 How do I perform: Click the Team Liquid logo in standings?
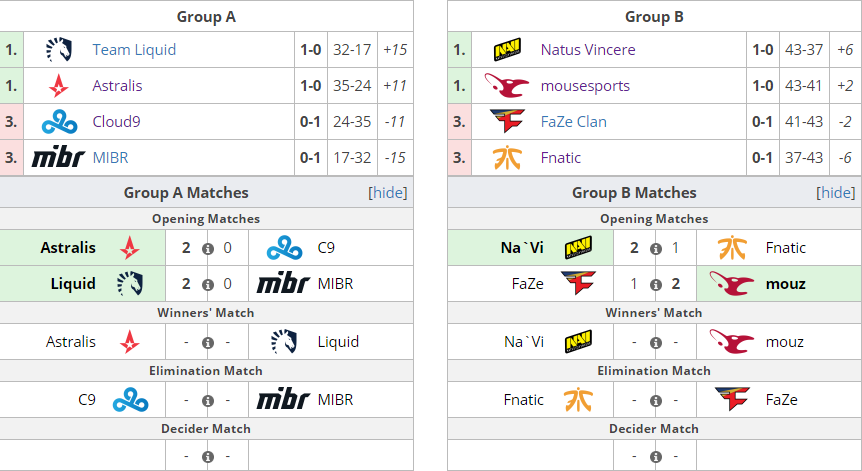tap(59, 49)
